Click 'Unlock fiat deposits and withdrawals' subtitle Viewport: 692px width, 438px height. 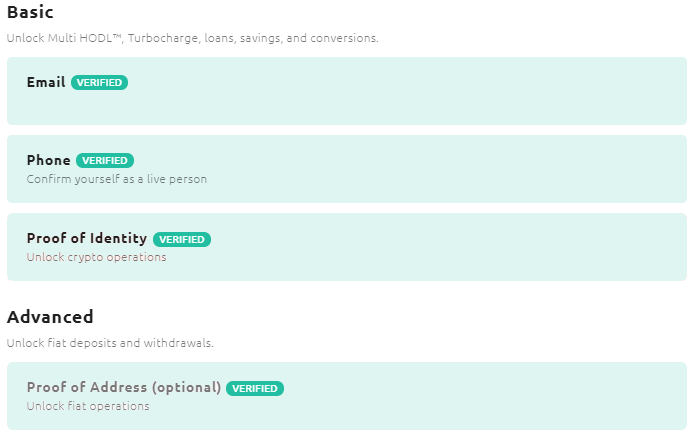pyautogui.click(x=110, y=343)
